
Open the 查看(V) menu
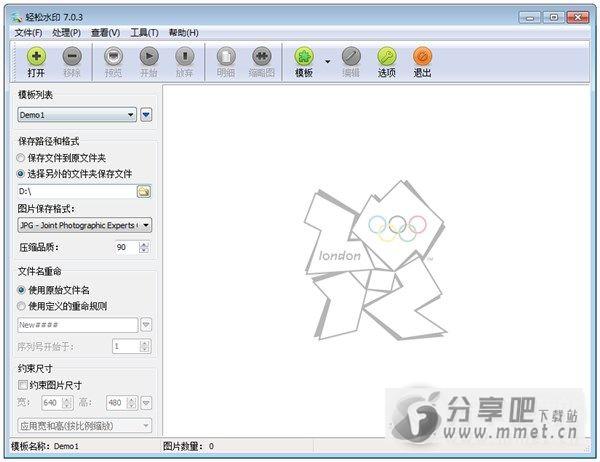[105, 33]
